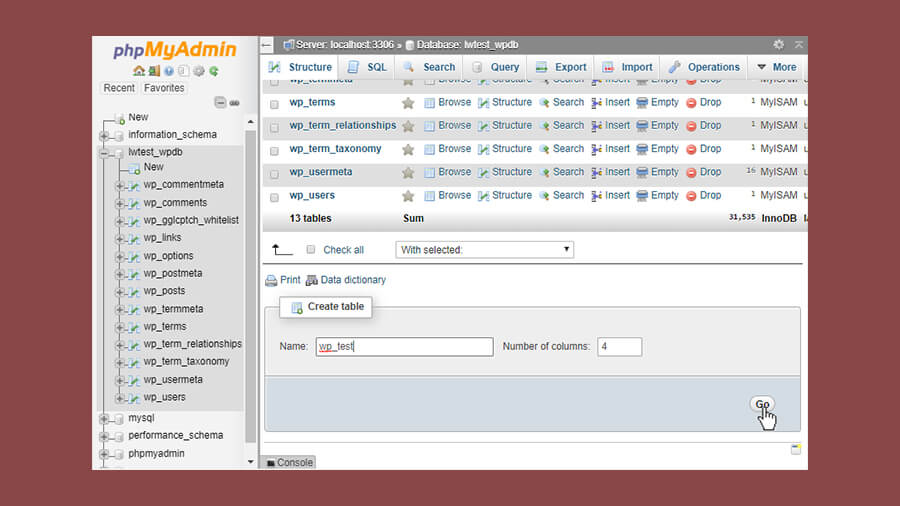Open the Console panel
The width and height of the screenshot is (900, 506).
coord(290,462)
